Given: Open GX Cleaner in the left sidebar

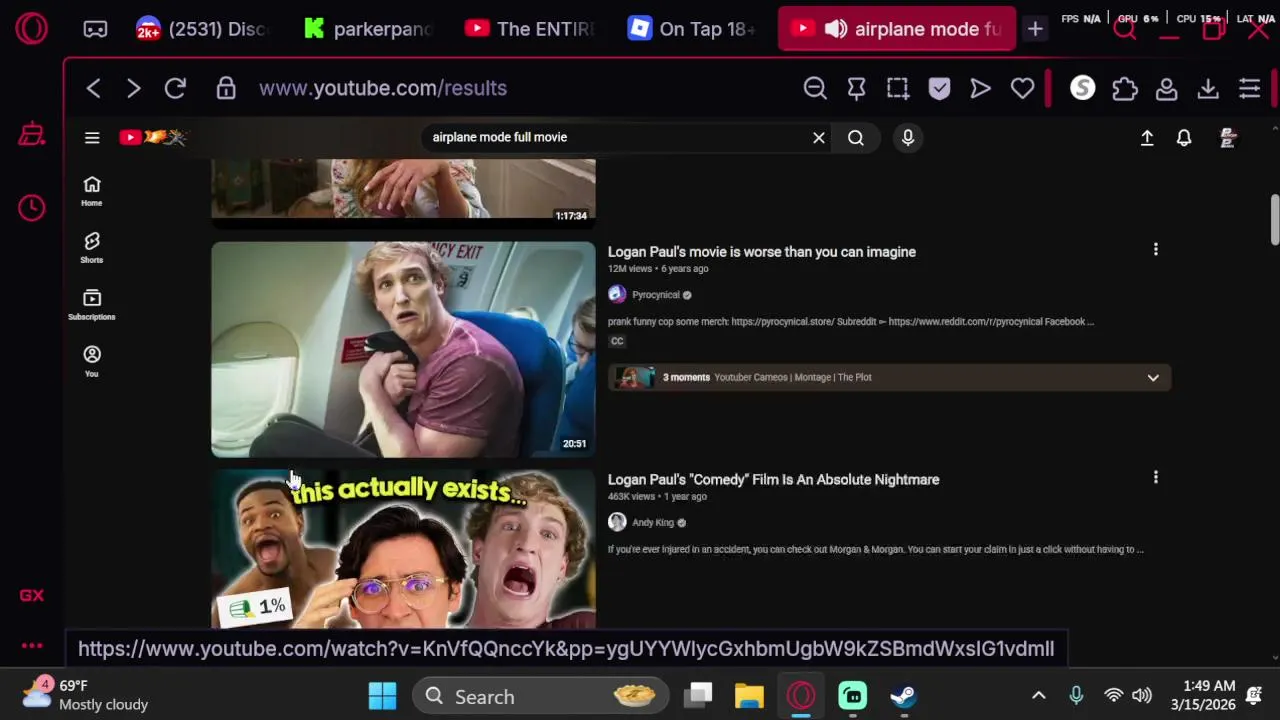Looking at the screenshot, I should pyautogui.click(x=31, y=135).
